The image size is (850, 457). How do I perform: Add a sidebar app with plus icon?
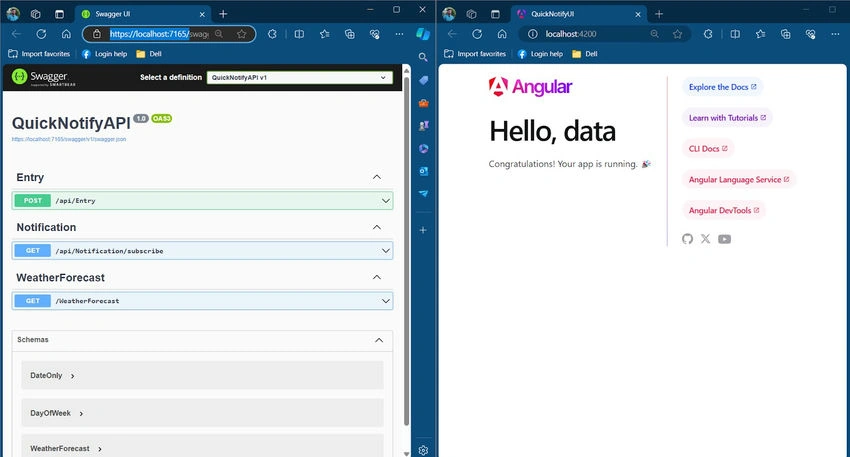(423, 230)
